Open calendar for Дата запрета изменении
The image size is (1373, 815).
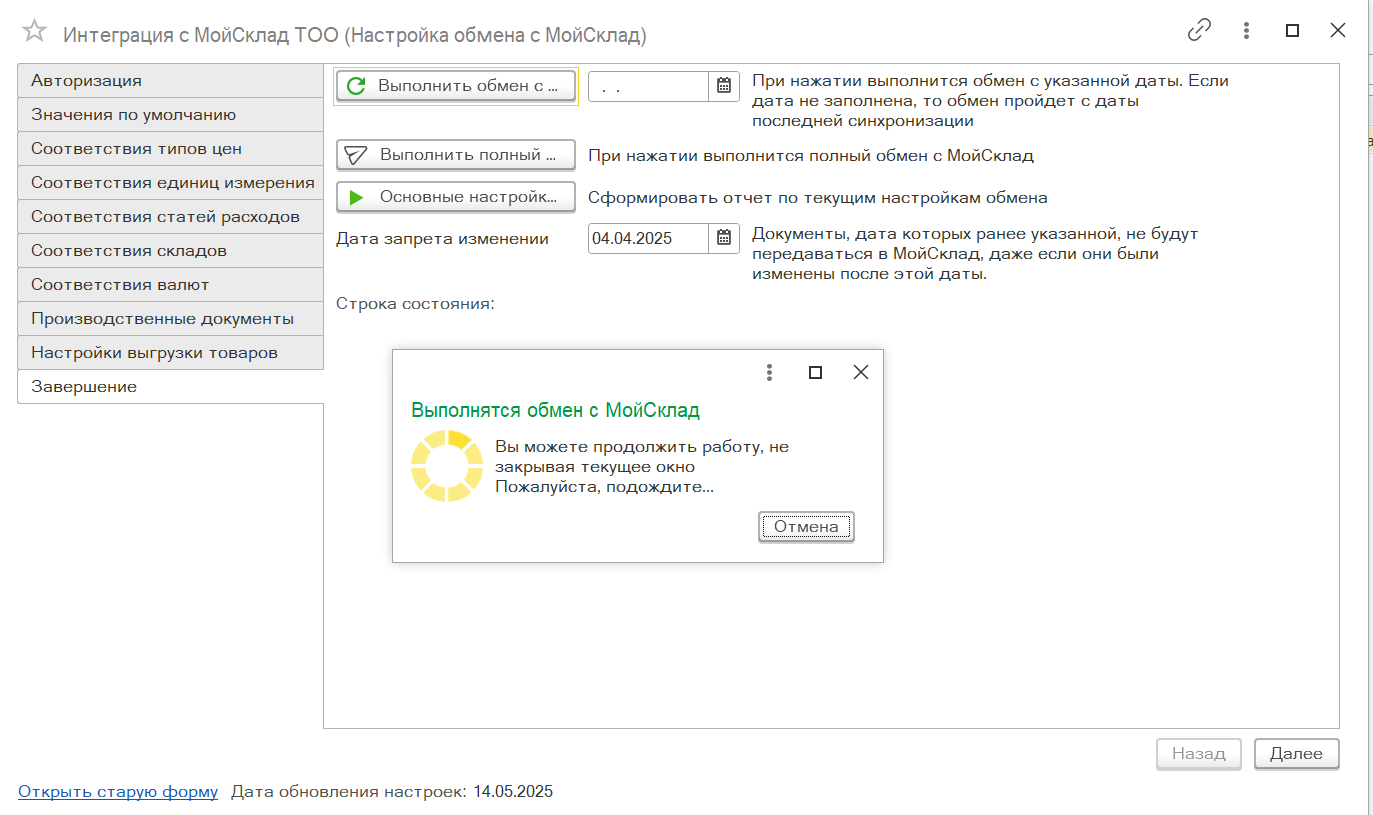click(724, 238)
